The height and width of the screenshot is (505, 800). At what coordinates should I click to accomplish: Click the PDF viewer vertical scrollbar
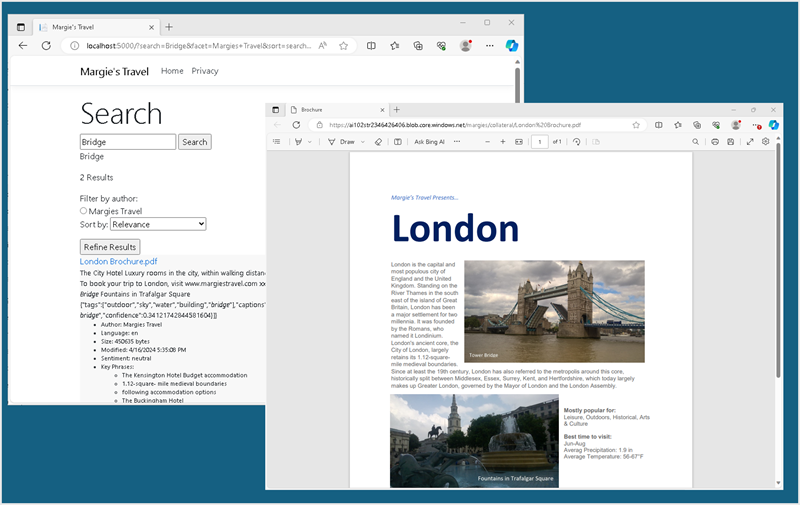coord(778,260)
